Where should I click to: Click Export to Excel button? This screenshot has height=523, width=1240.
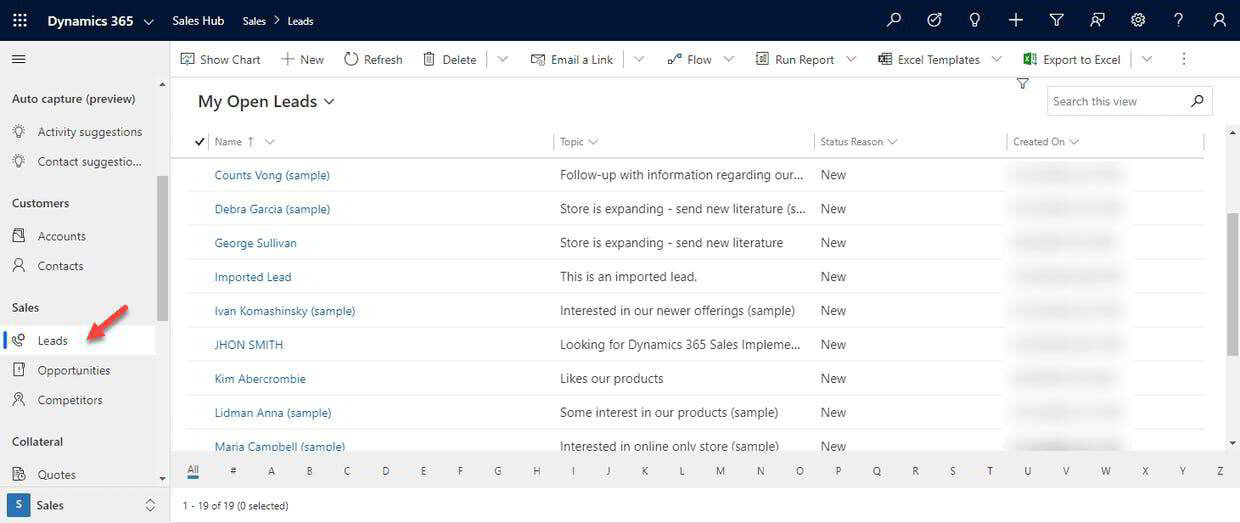click(x=1072, y=59)
